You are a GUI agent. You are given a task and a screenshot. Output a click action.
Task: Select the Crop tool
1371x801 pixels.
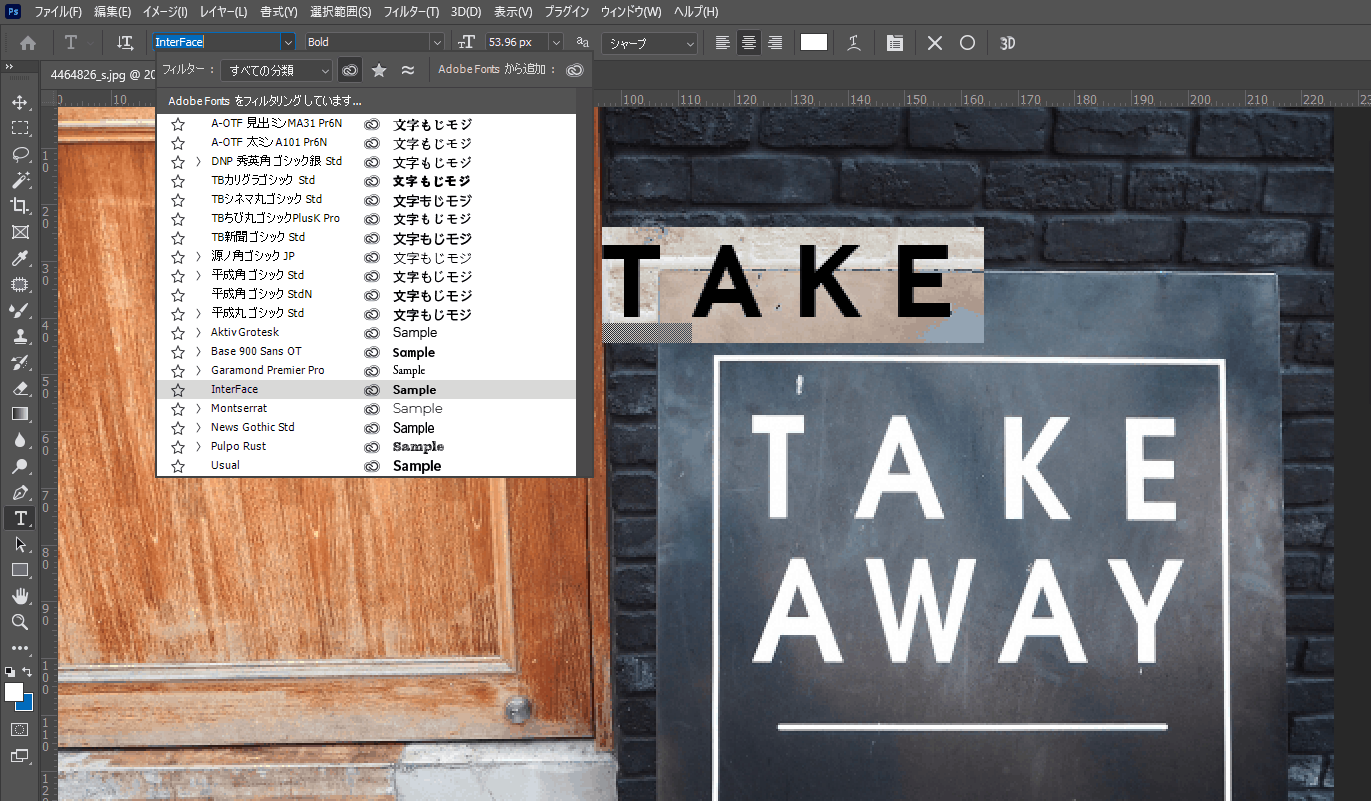(x=19, y=206)
